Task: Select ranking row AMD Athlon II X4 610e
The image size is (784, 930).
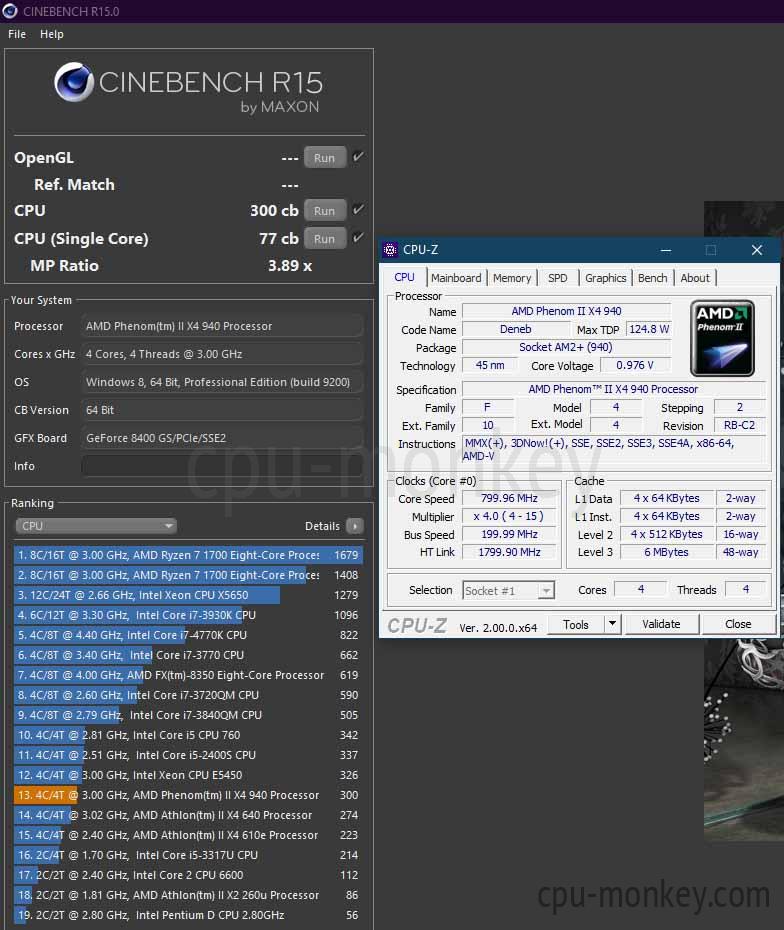Action: [188, 835]
